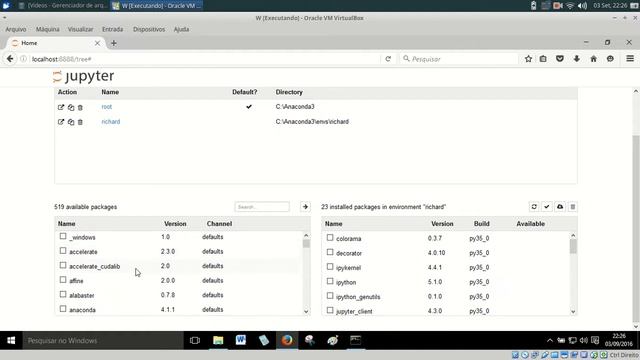Screen dimensions: 640x360
Task: Check the accelerate package box
Action: pyautogui.click(x=63, y=251)
